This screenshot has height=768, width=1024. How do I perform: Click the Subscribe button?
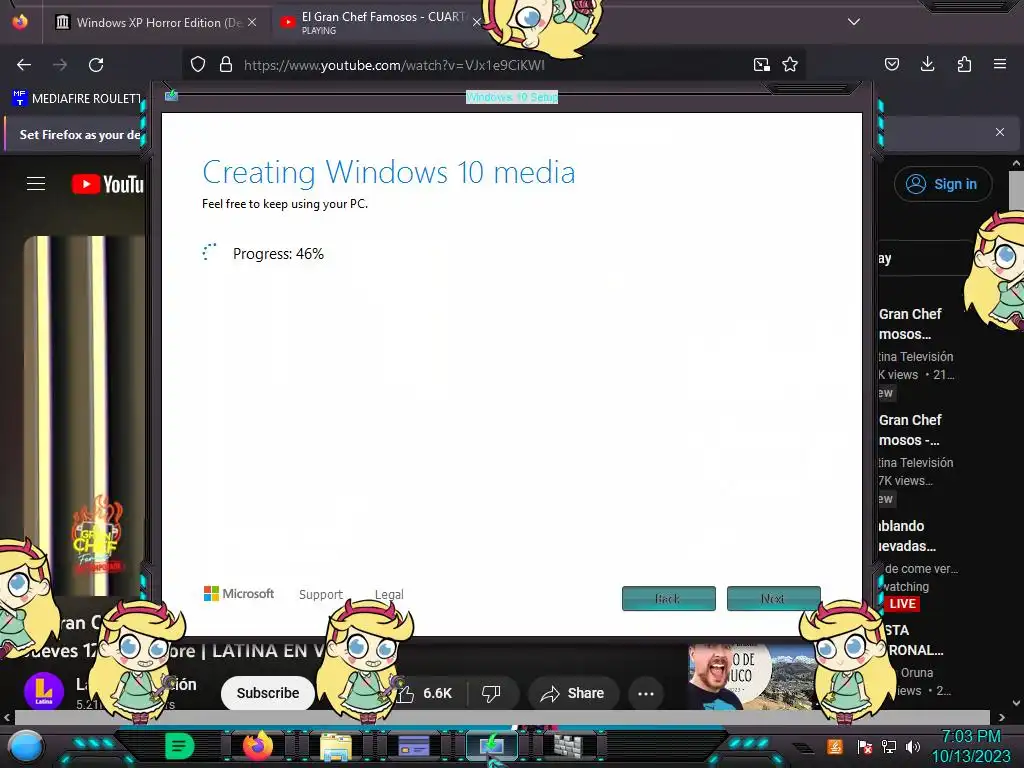point(268,693)
